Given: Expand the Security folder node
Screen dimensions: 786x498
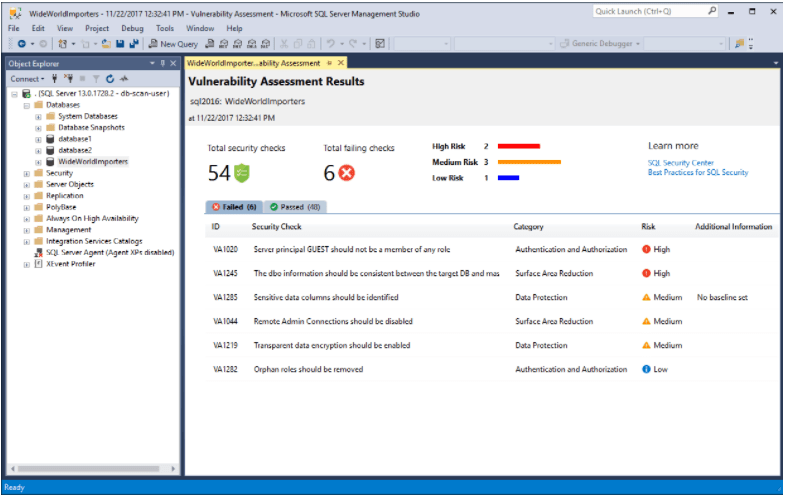Looking at the screenshot, I should (27, 174).
